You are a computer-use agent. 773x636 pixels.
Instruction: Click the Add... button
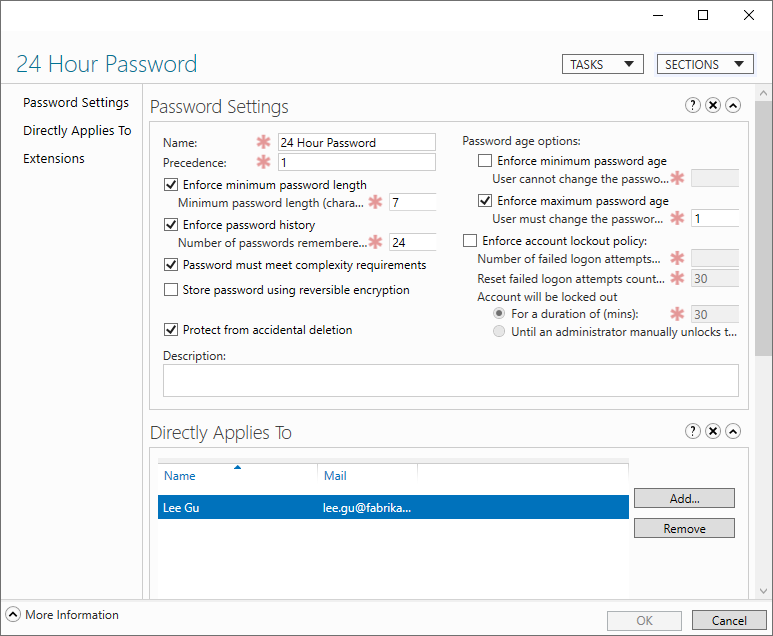[x=684, y=498]
